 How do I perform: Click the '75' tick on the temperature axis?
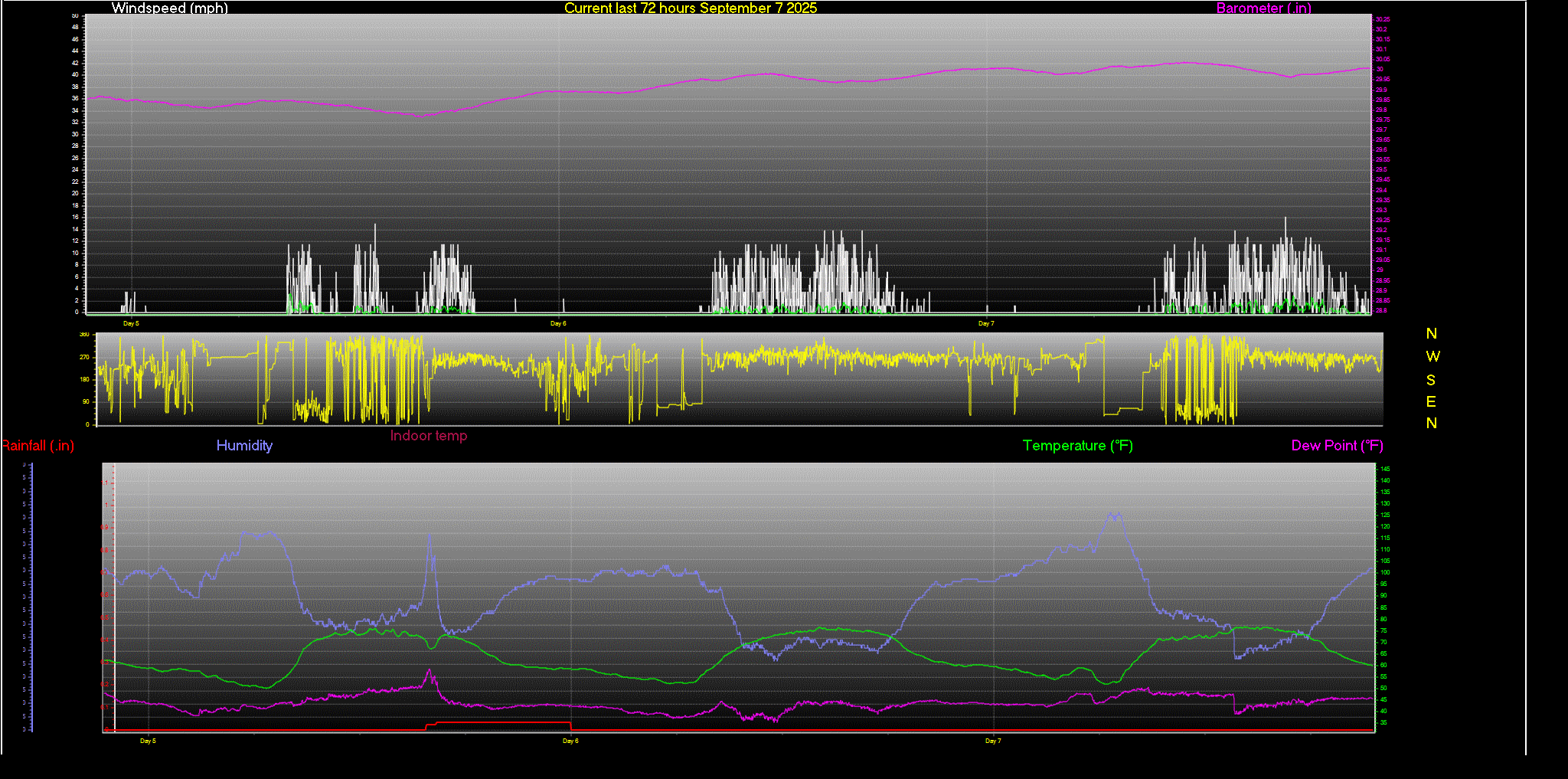[x=1384, y=630]
